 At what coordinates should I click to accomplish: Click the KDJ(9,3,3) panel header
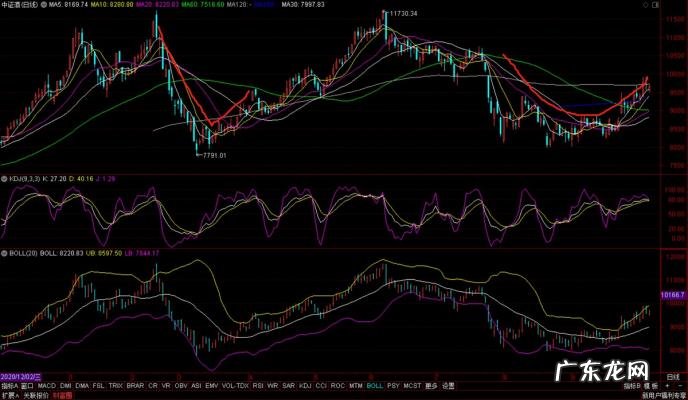[x=22, y=178]
